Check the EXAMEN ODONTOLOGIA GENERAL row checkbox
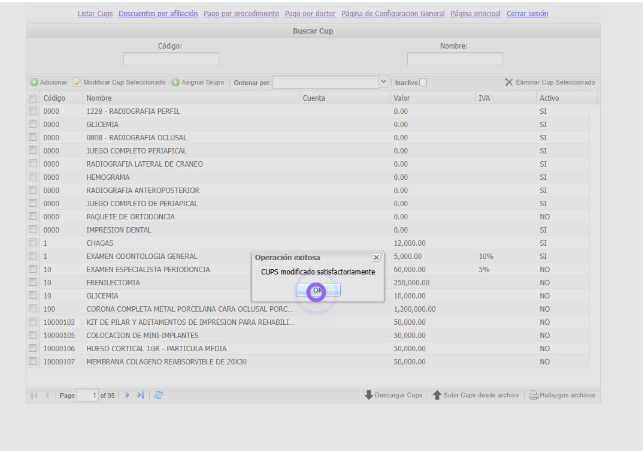Image resolution: width=643 pixels, height=451 pixels. pyautogui.click(x=33, y=256)
